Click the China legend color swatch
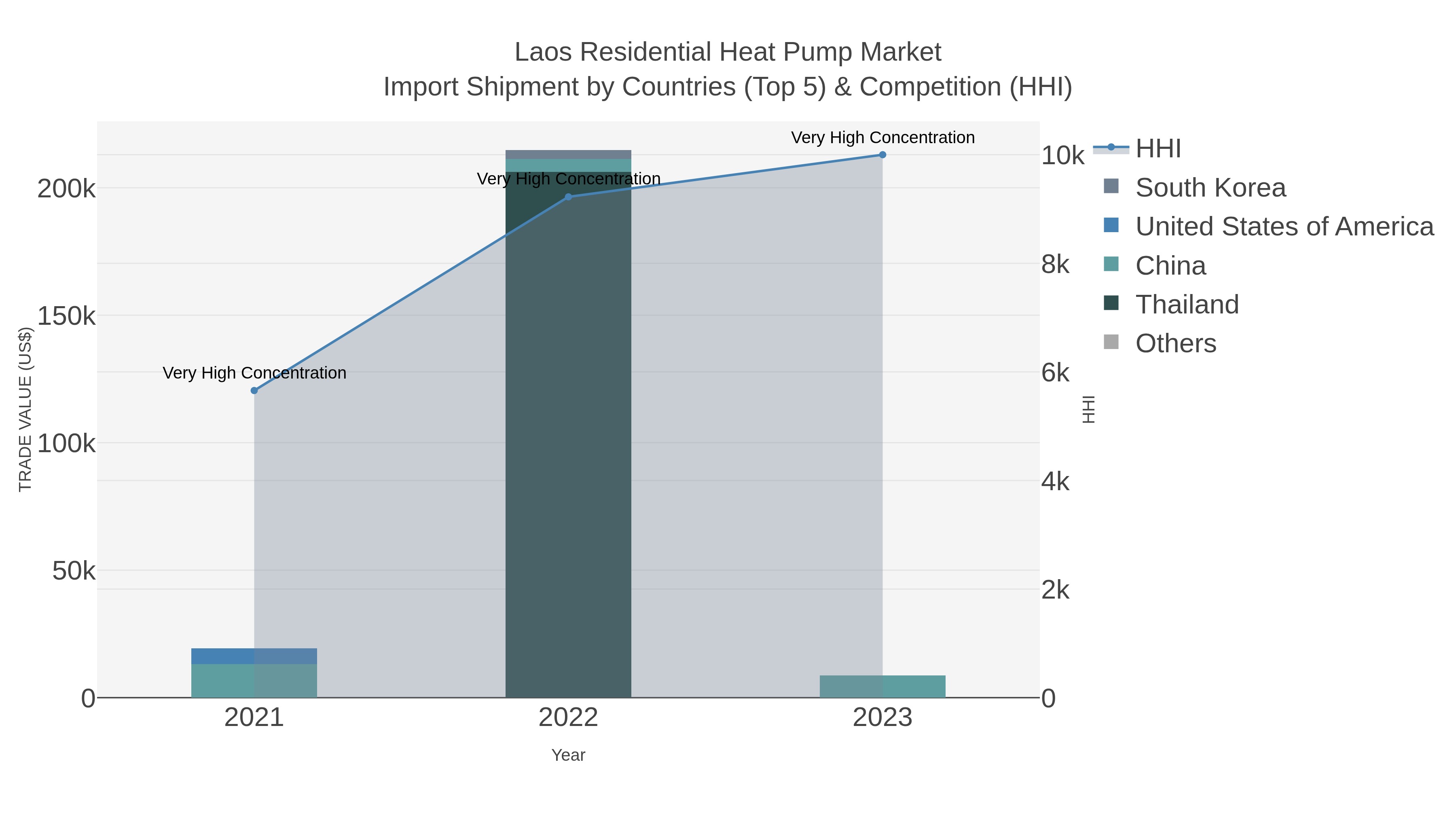The image size is (1456, 819). tap(1111, 264)
